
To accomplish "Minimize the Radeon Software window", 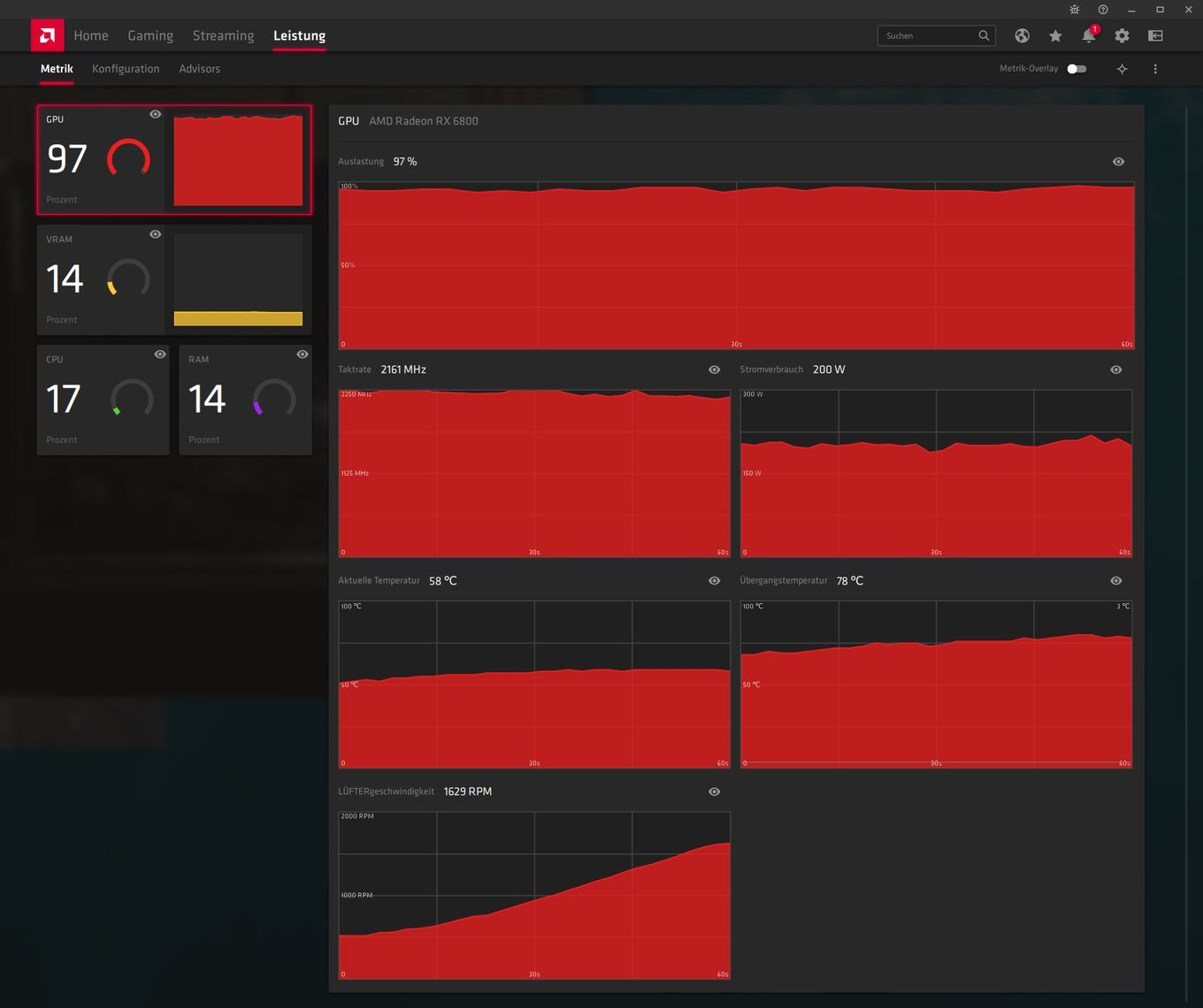I will point(1131,9).
